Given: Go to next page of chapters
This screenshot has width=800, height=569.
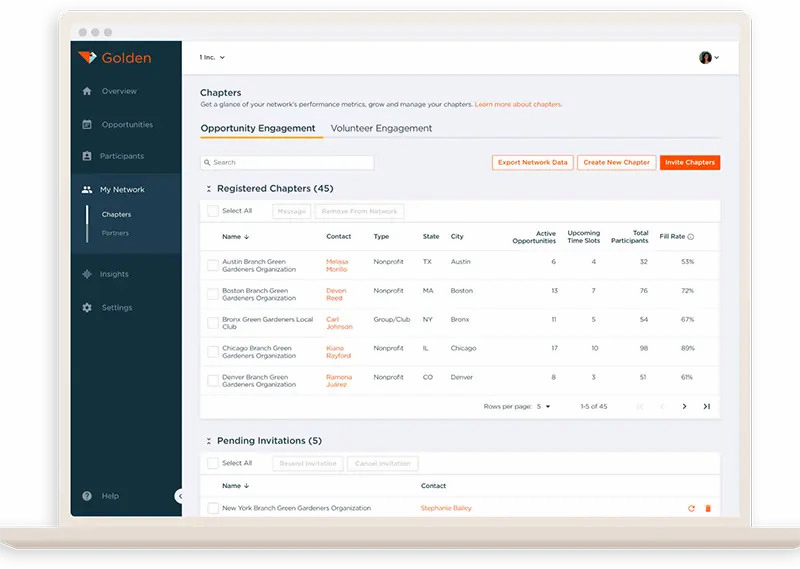Looking at the screenshot, I should point(684,406).
